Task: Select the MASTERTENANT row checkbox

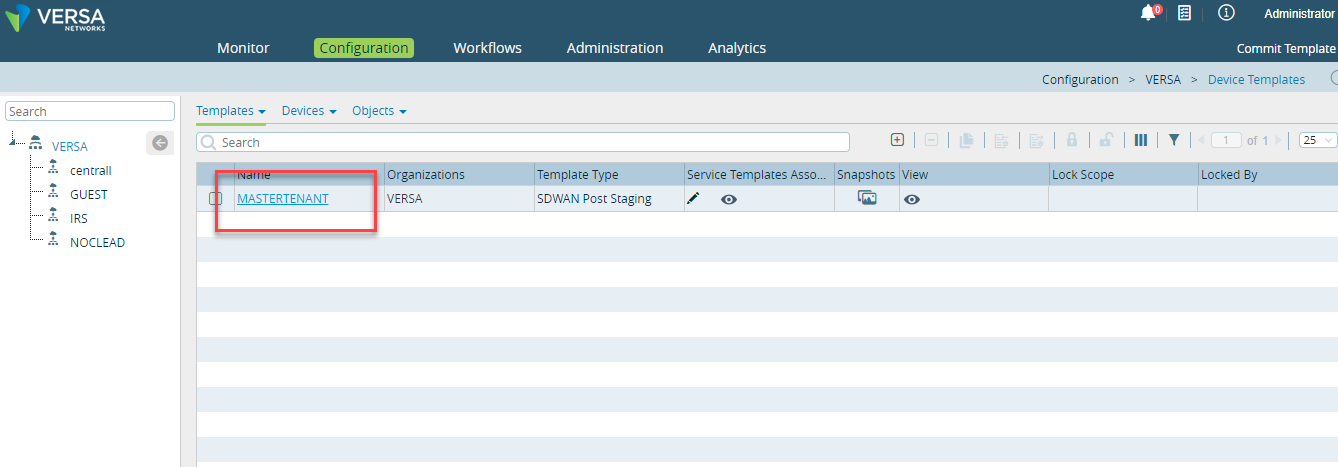Action: click(215, 199)
